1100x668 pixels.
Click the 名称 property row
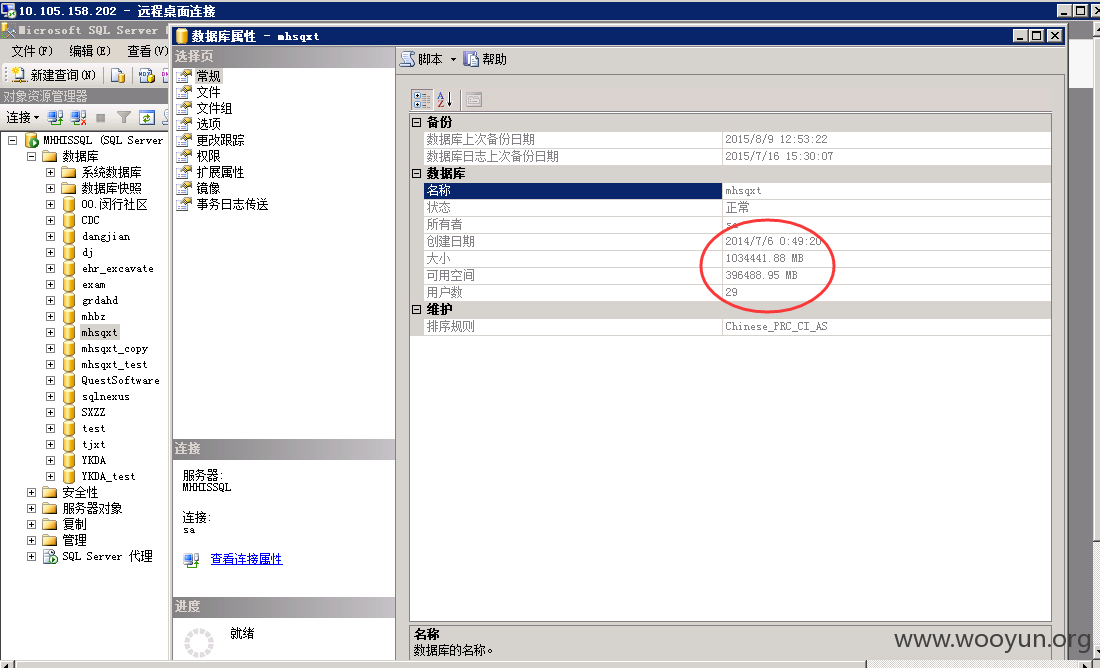click(737, 190)
